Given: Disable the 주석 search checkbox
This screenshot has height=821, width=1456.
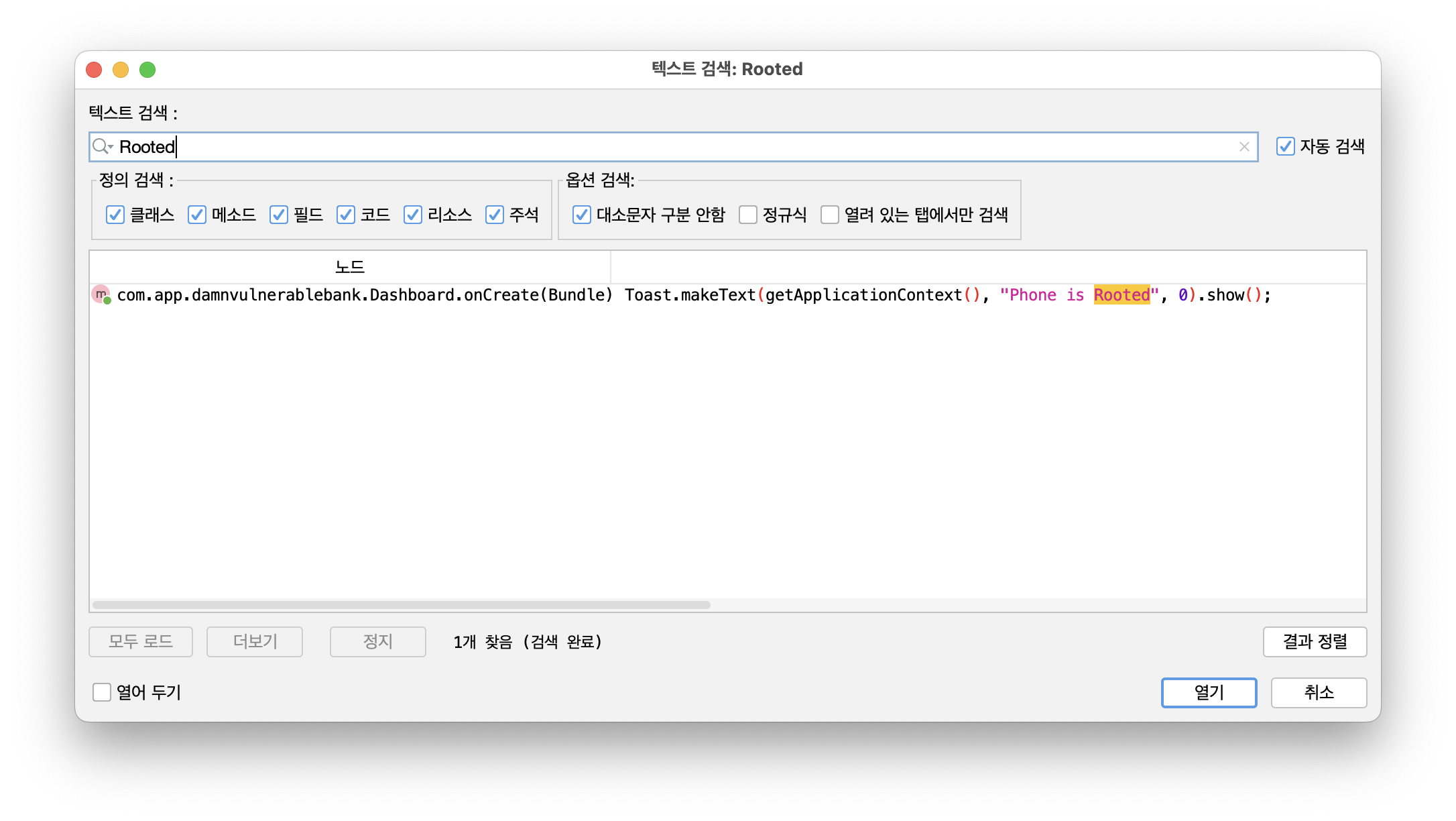Looking at the screenshot, I should click(x=495, y=215).
